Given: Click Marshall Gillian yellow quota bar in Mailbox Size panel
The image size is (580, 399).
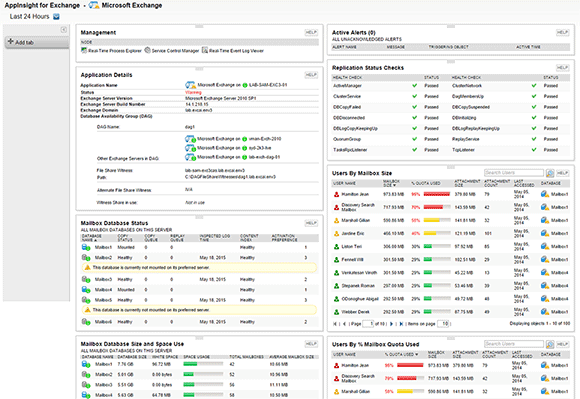Looking at the screenshot, I should (437, 220).
